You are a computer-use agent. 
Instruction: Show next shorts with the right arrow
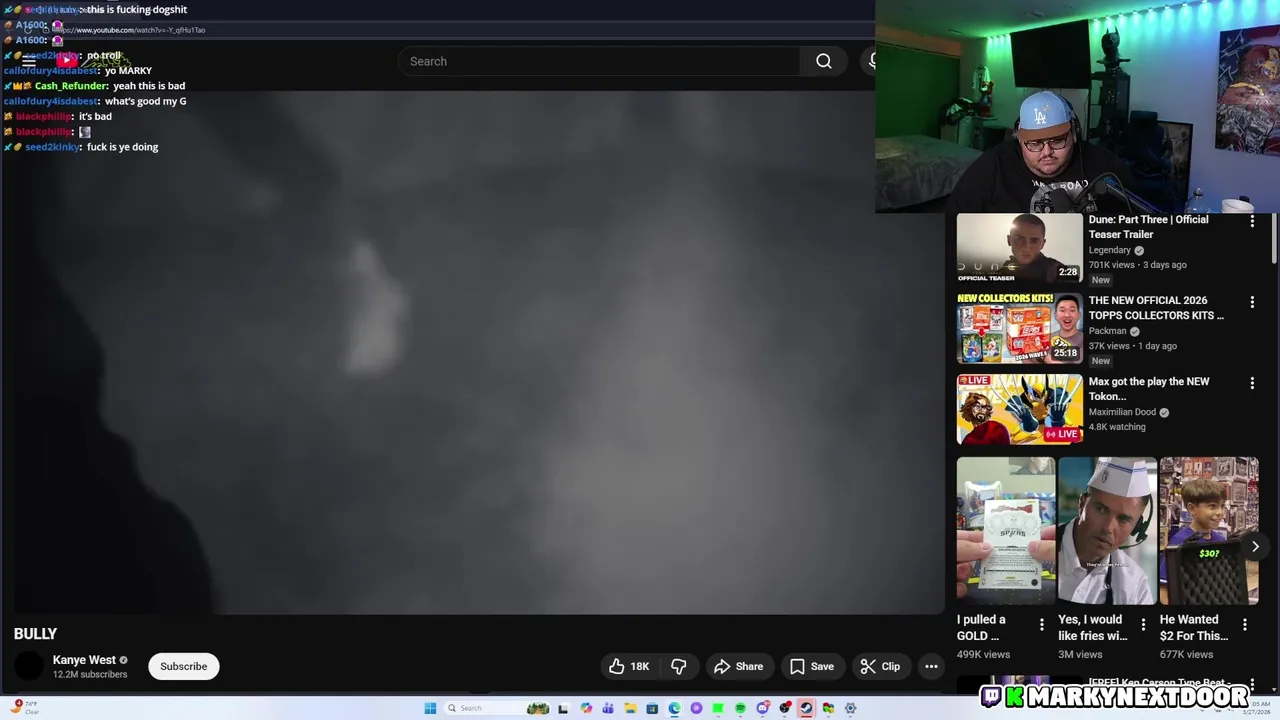1255,546
